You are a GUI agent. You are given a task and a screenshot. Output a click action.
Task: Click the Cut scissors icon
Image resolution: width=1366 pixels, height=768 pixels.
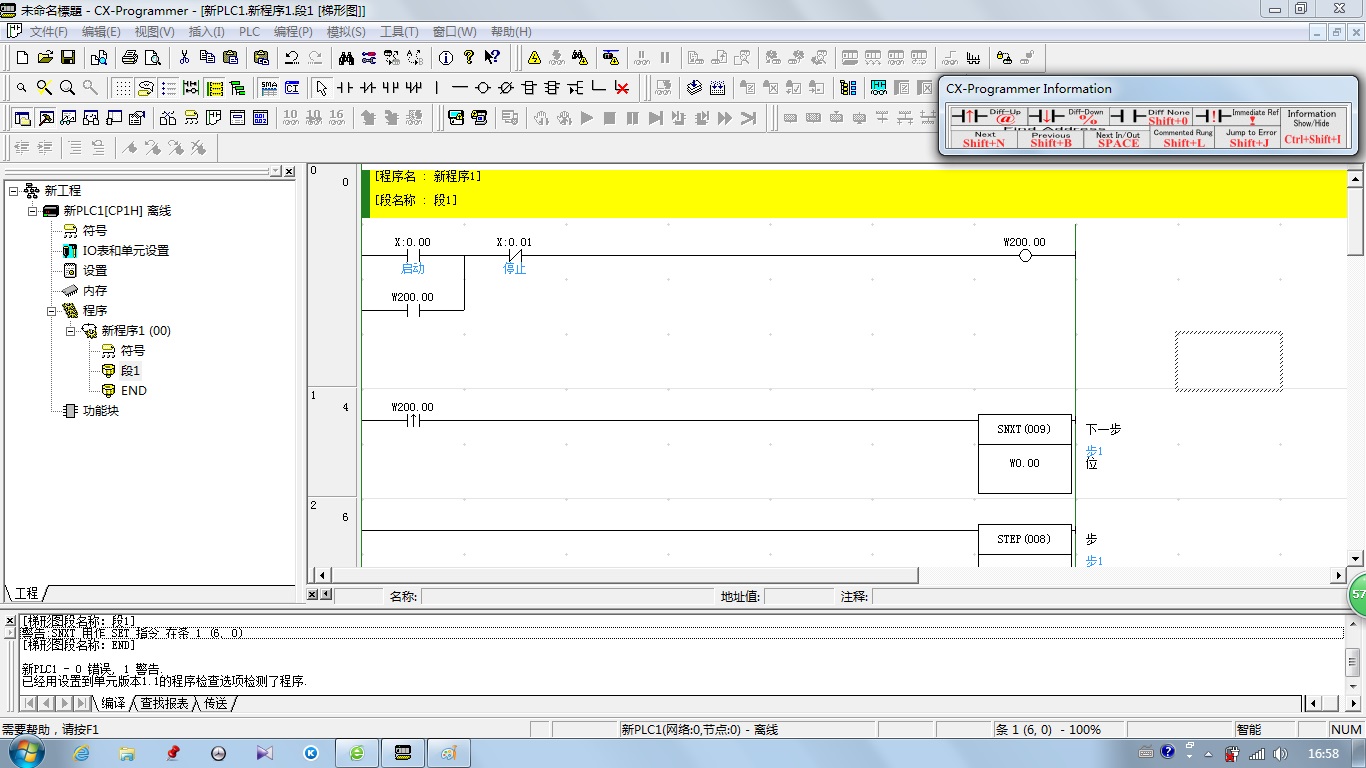point(184,58)
